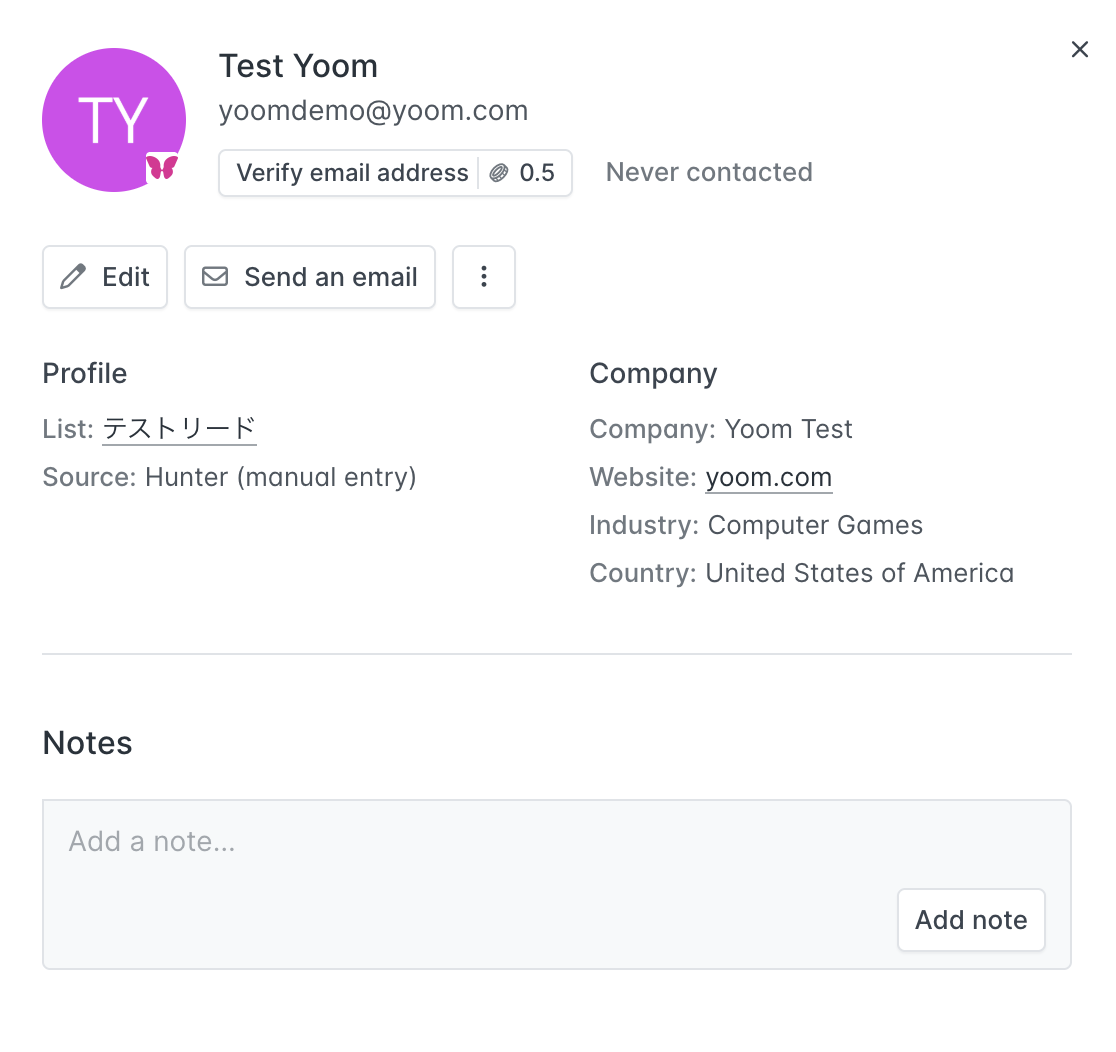The width and height of the screenshot is (1116, 1052).
Task: Click the yoomdemo@yoom.com email address
Action: 373,111
